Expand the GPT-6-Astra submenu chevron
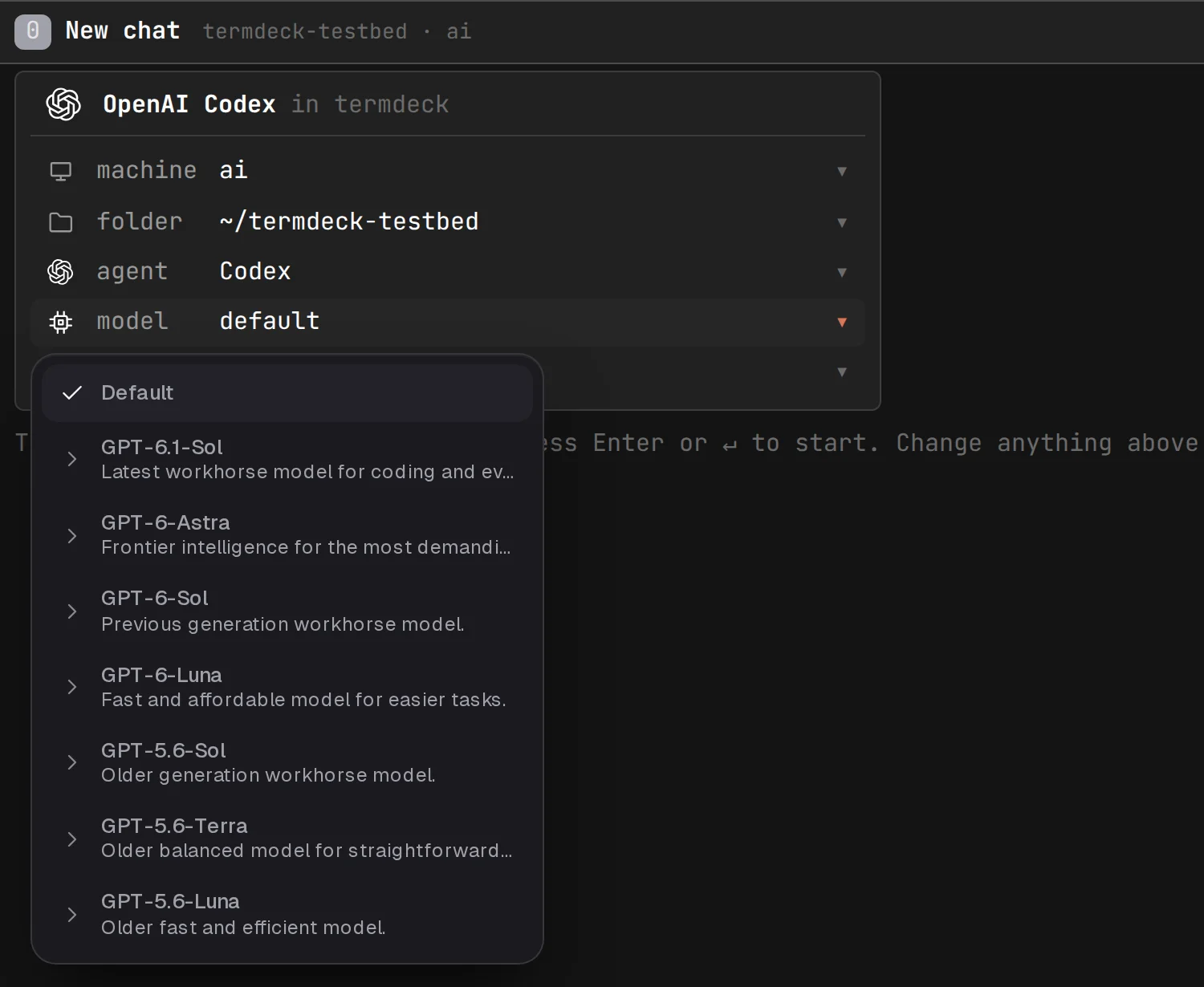Viewport: 1204px width, 987px height. (x=72, y=535)
